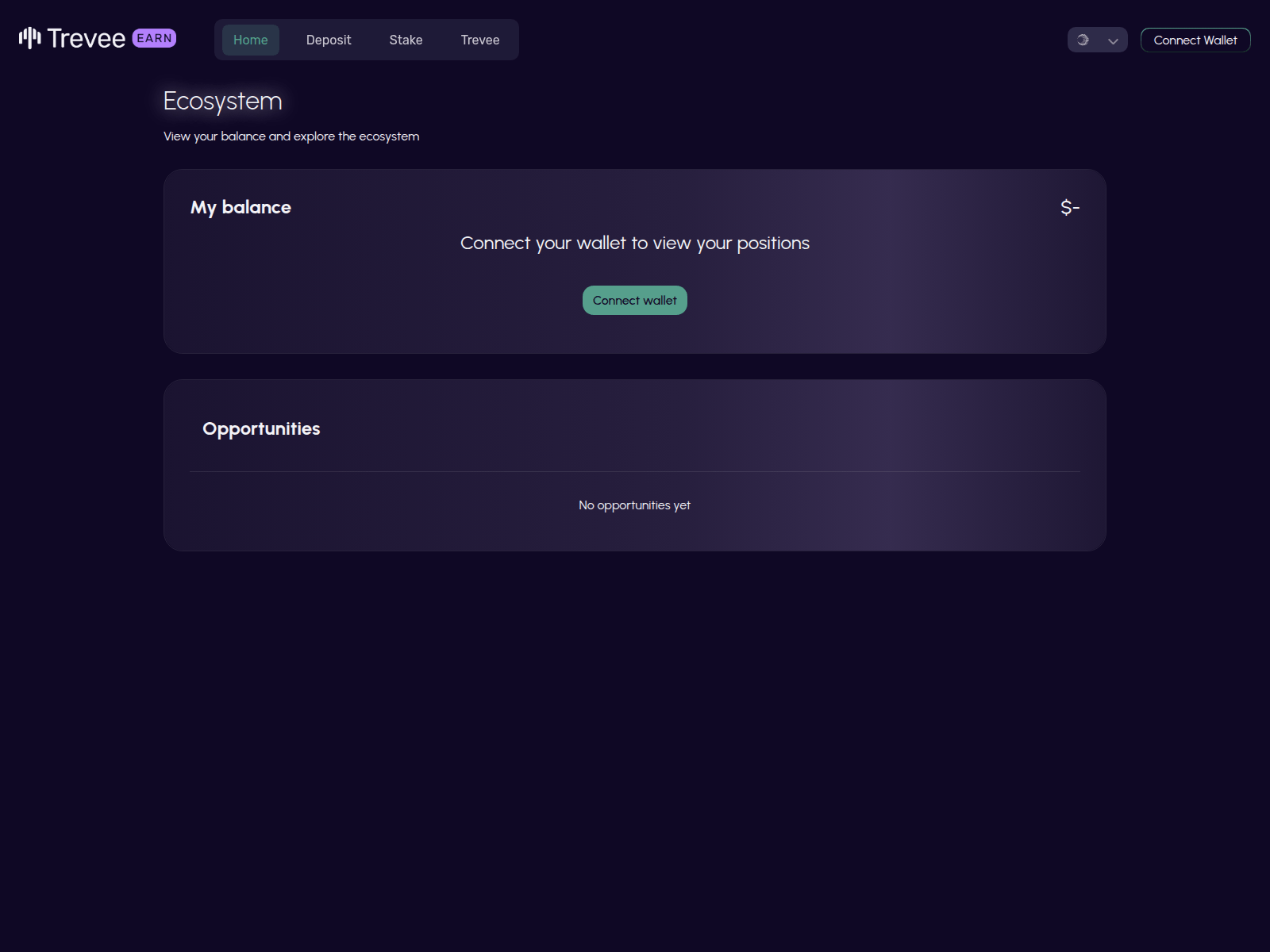Switch to the Deposit tab
The image size is (1270, 952).
coord(329,40)
